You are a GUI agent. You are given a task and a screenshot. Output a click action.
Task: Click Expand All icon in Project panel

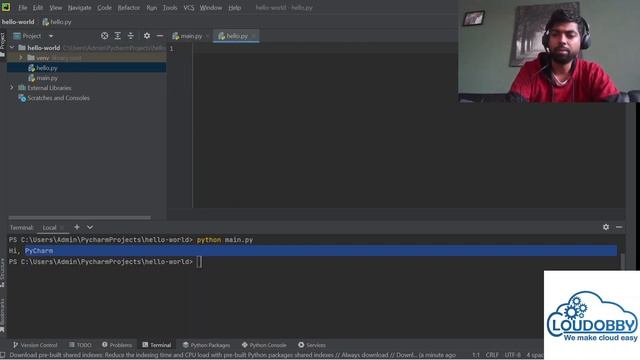click(118, 36)
